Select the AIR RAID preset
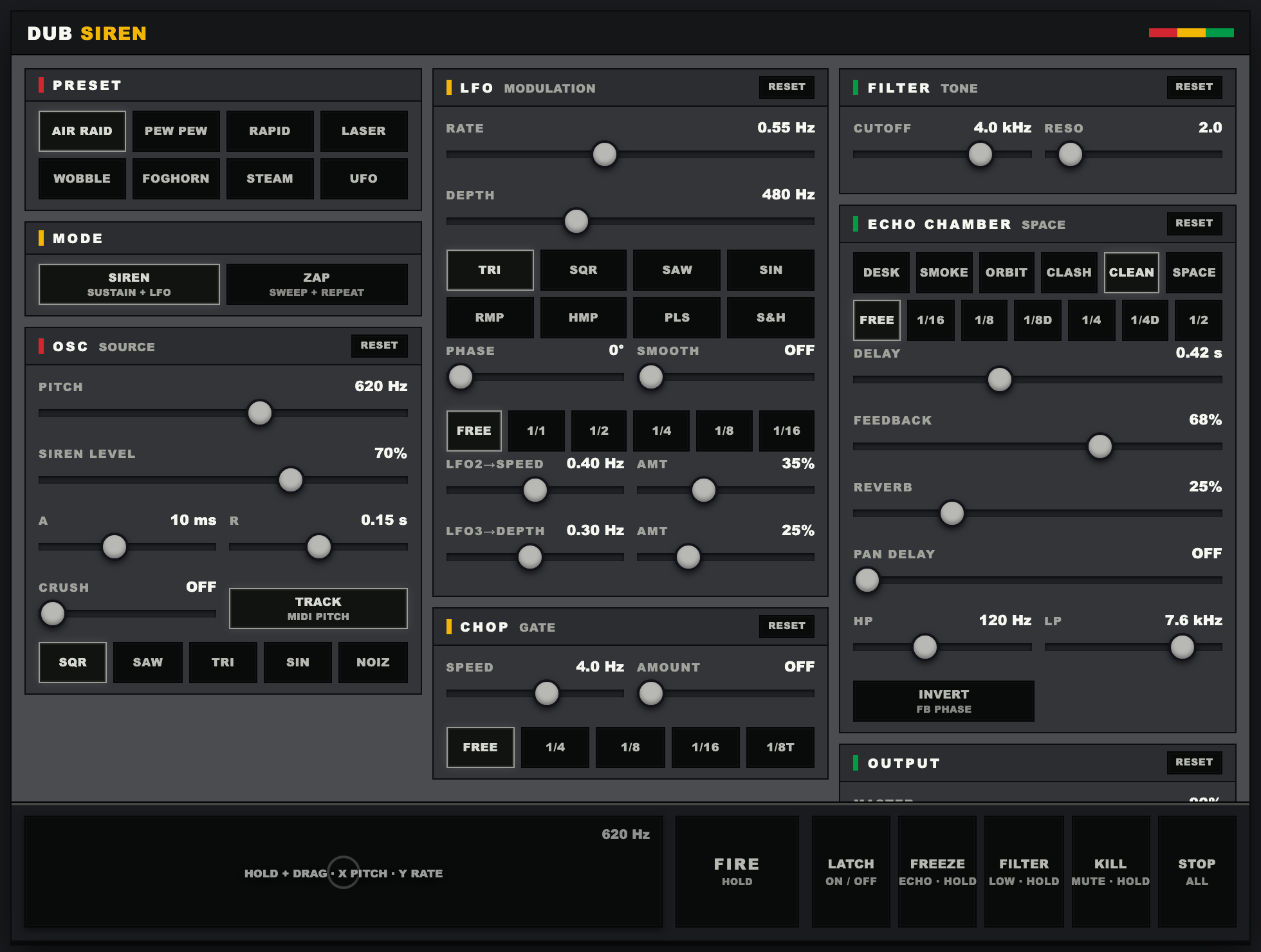Viewport: 1261px width, 952px height. 82,131
